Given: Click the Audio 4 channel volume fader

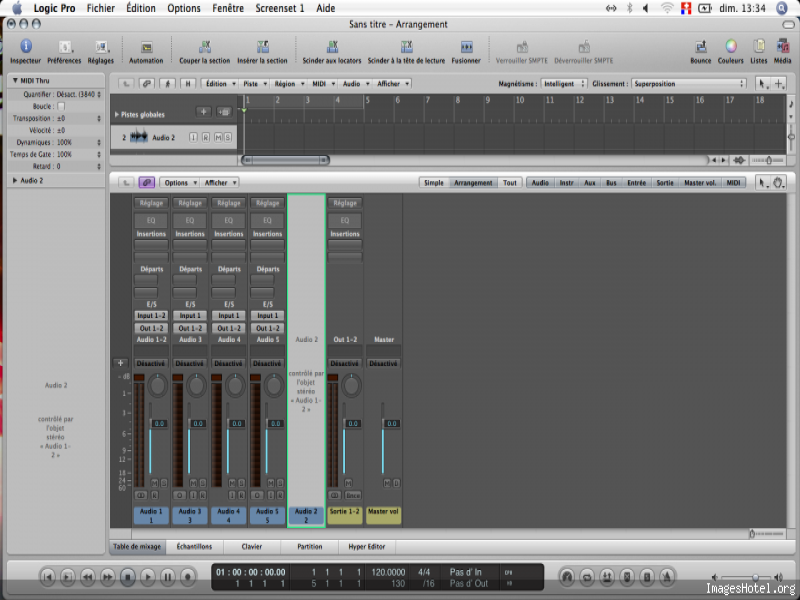Looking at the screenshot, I should coord(237,423).
